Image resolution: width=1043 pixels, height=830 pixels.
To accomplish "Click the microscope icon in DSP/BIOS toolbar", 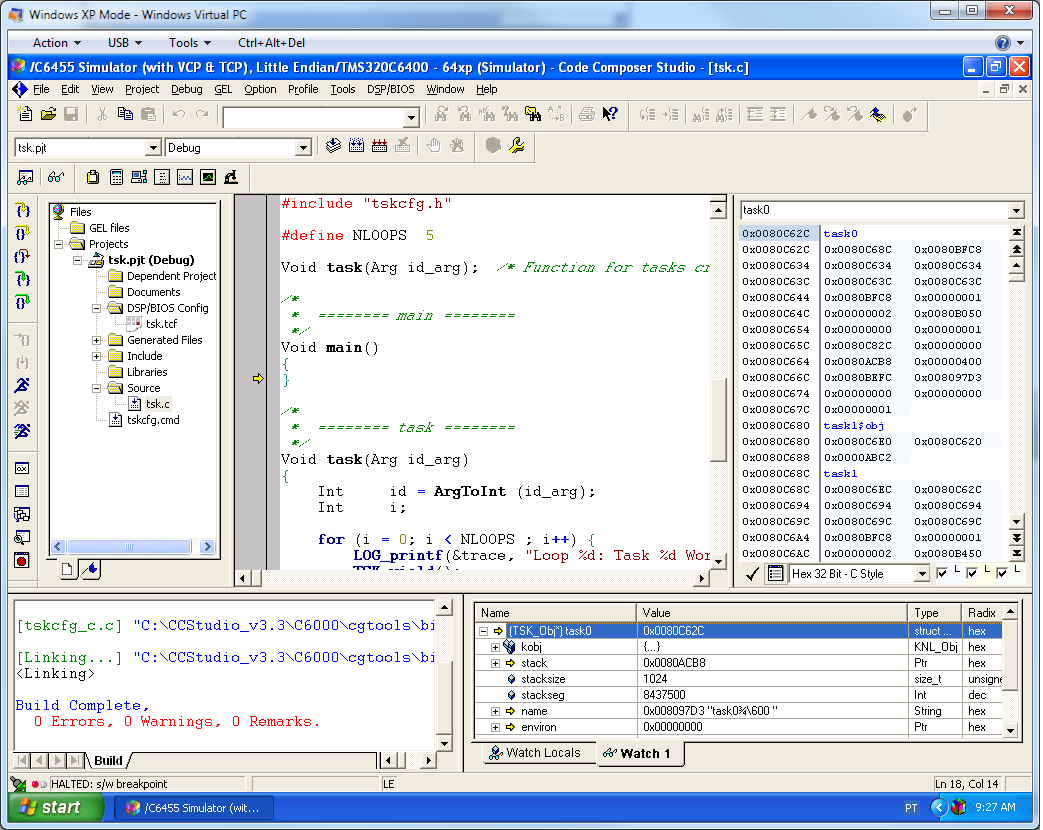I will (231, 177).
